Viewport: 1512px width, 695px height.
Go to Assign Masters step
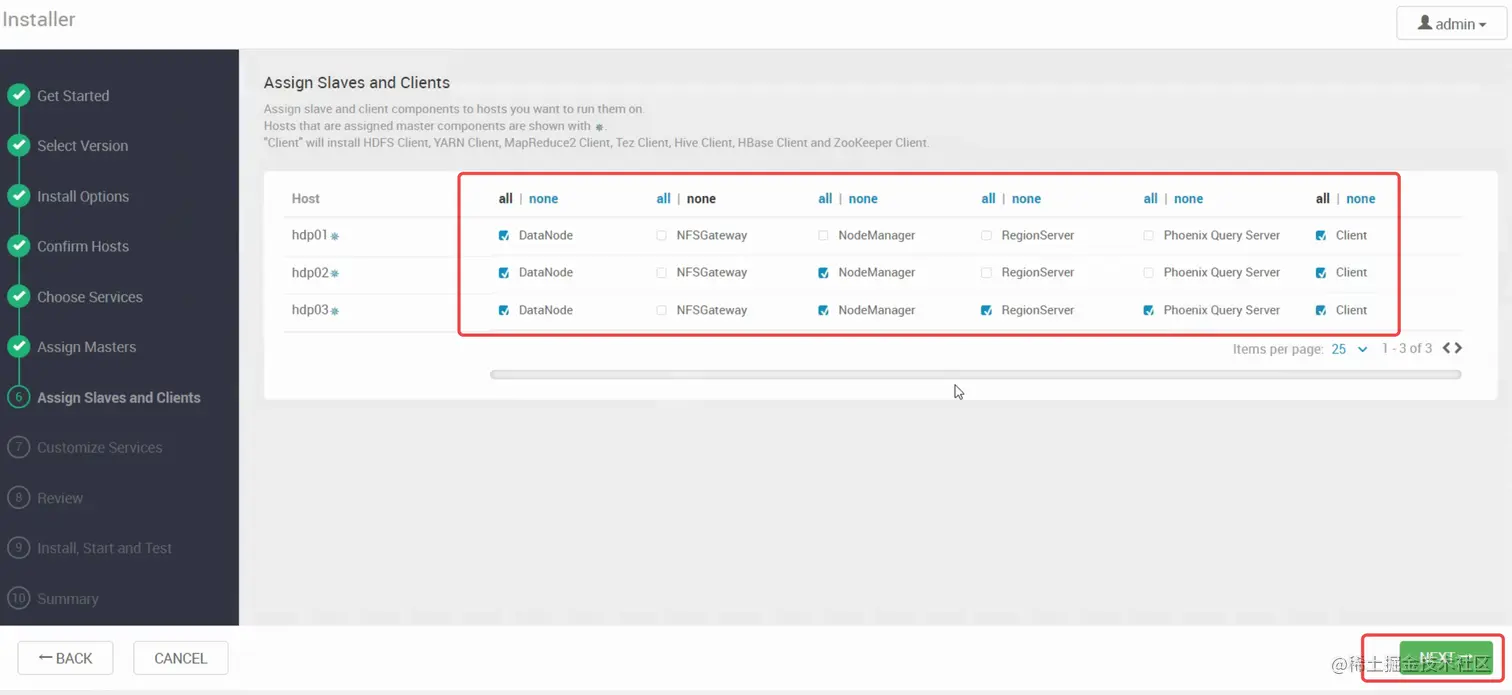click(x=87, y=347)
